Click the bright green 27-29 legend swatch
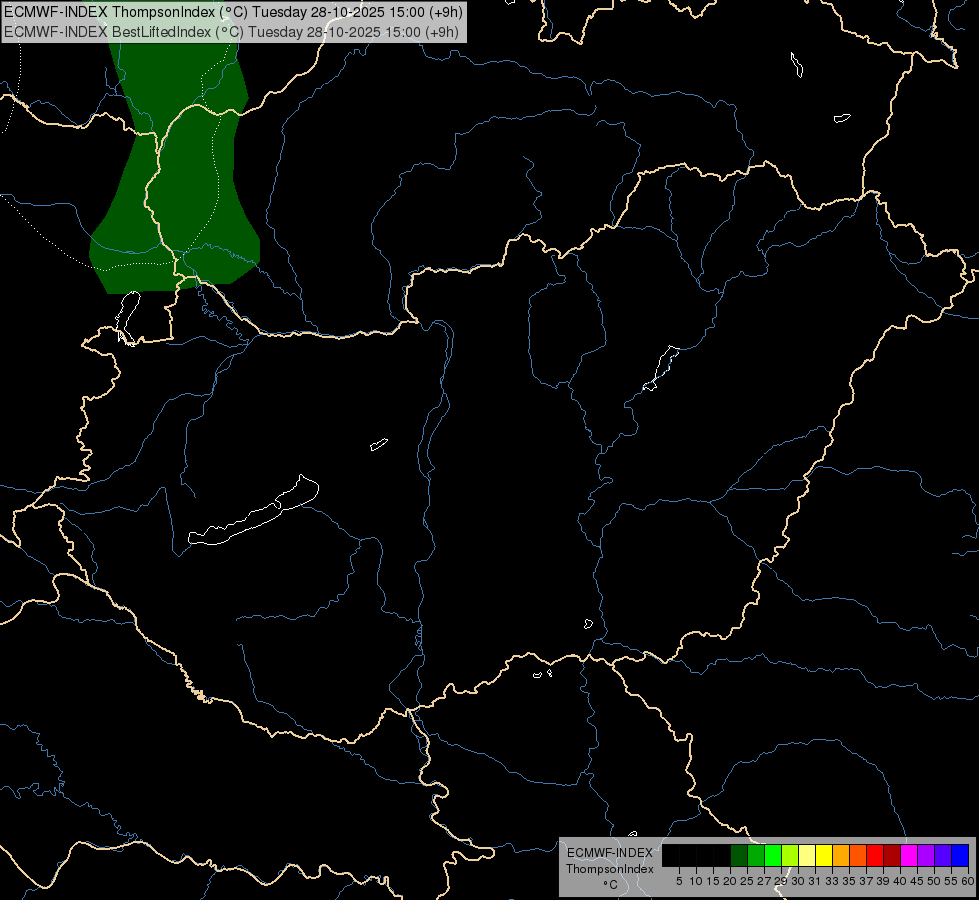 (773, 856)
